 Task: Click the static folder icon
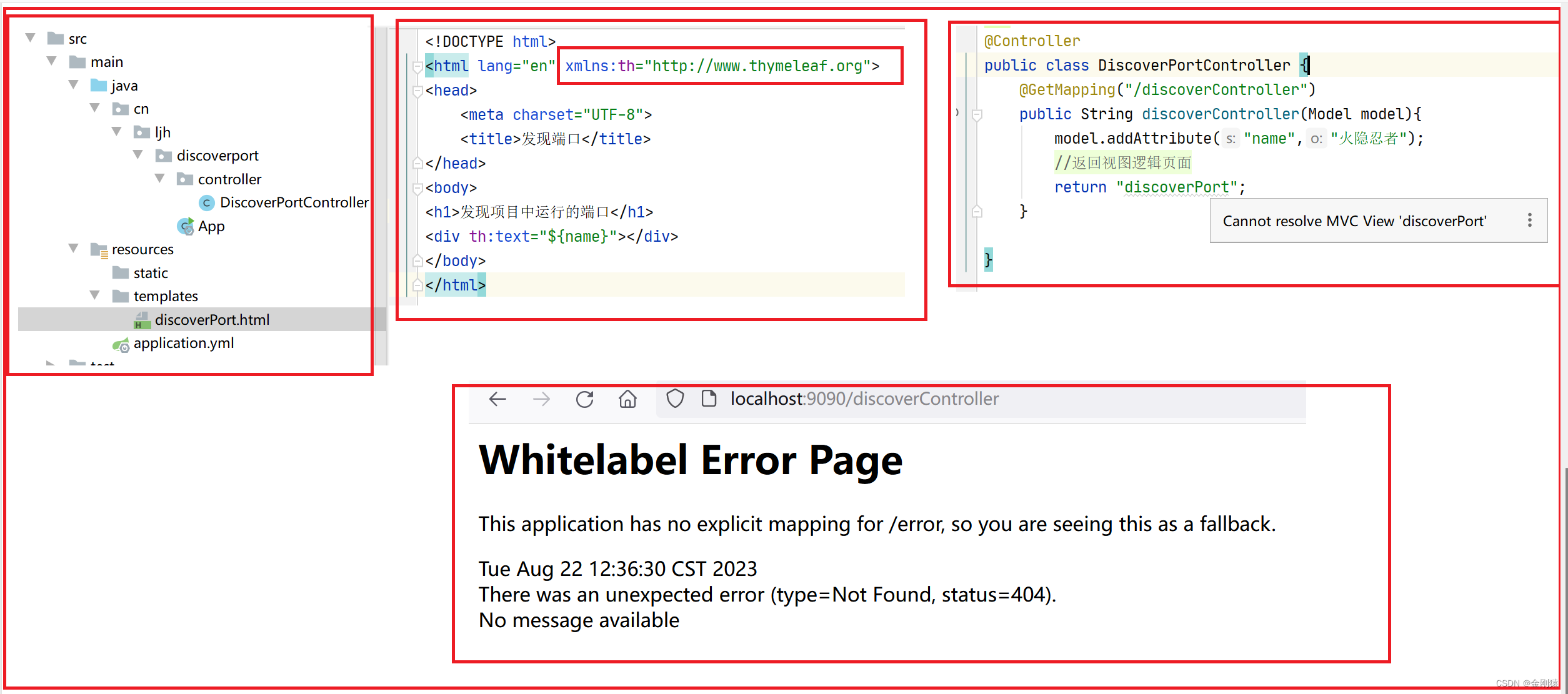click(x=121, y=272)
